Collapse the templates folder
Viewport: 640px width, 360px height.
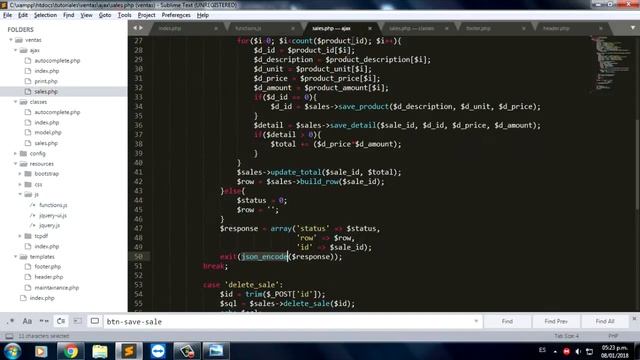point(16,257)
